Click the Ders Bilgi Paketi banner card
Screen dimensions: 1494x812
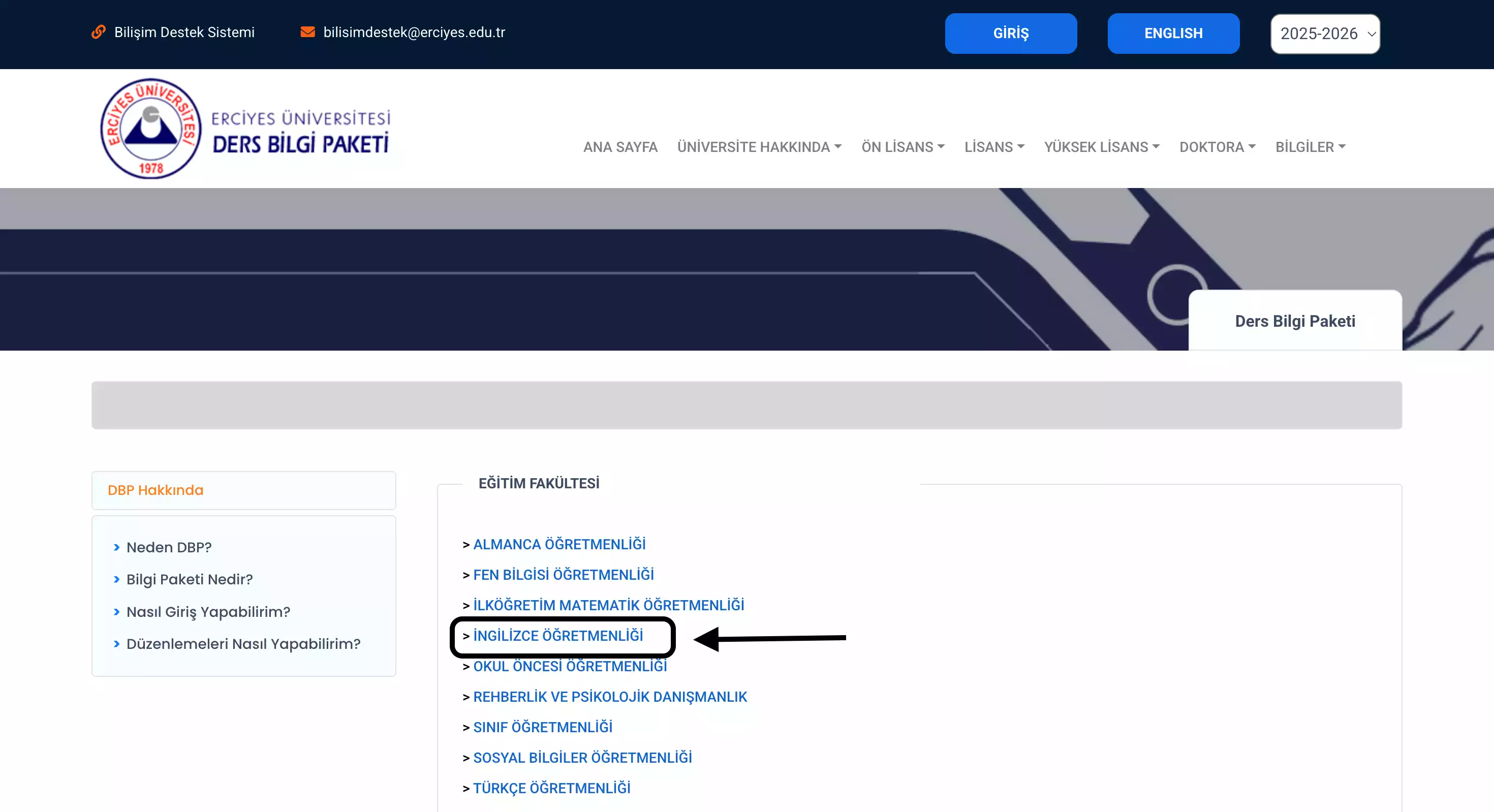1294,321
